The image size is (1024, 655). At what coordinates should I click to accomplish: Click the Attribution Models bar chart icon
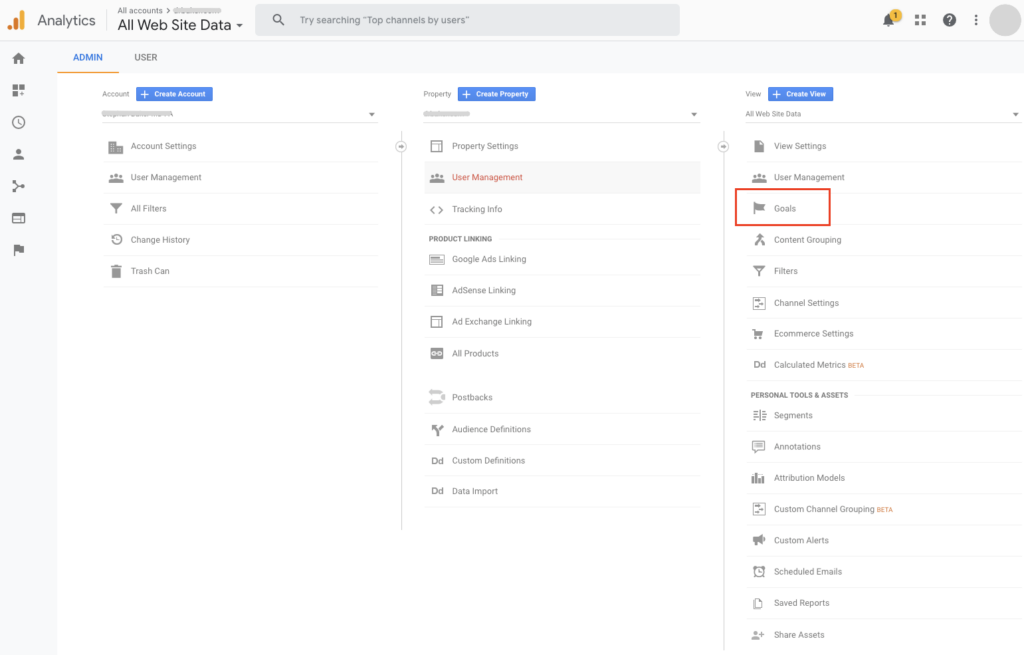pyautogui.click(x=758, y=478)
